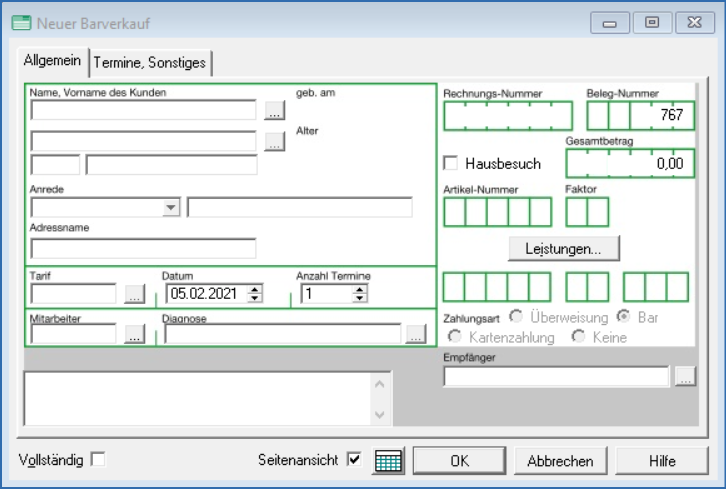Screen dimensions: 726x489
Task: Increase Anzahl Termine with up arrow
Action: point(360,289)
